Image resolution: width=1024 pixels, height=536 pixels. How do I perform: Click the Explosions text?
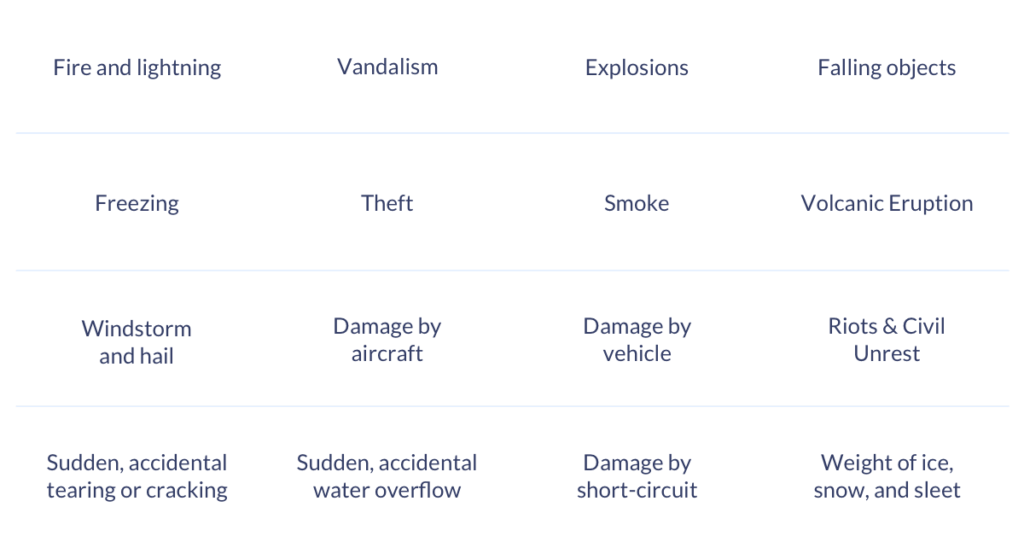[x=637, y=68]
